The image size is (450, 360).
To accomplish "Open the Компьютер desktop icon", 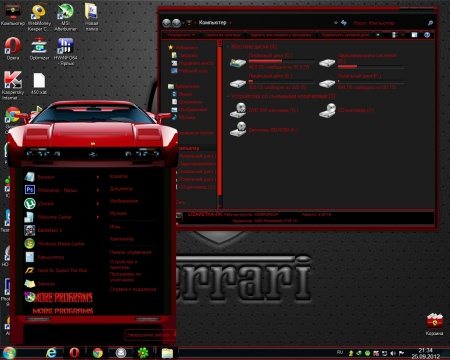I will (12, 15).
